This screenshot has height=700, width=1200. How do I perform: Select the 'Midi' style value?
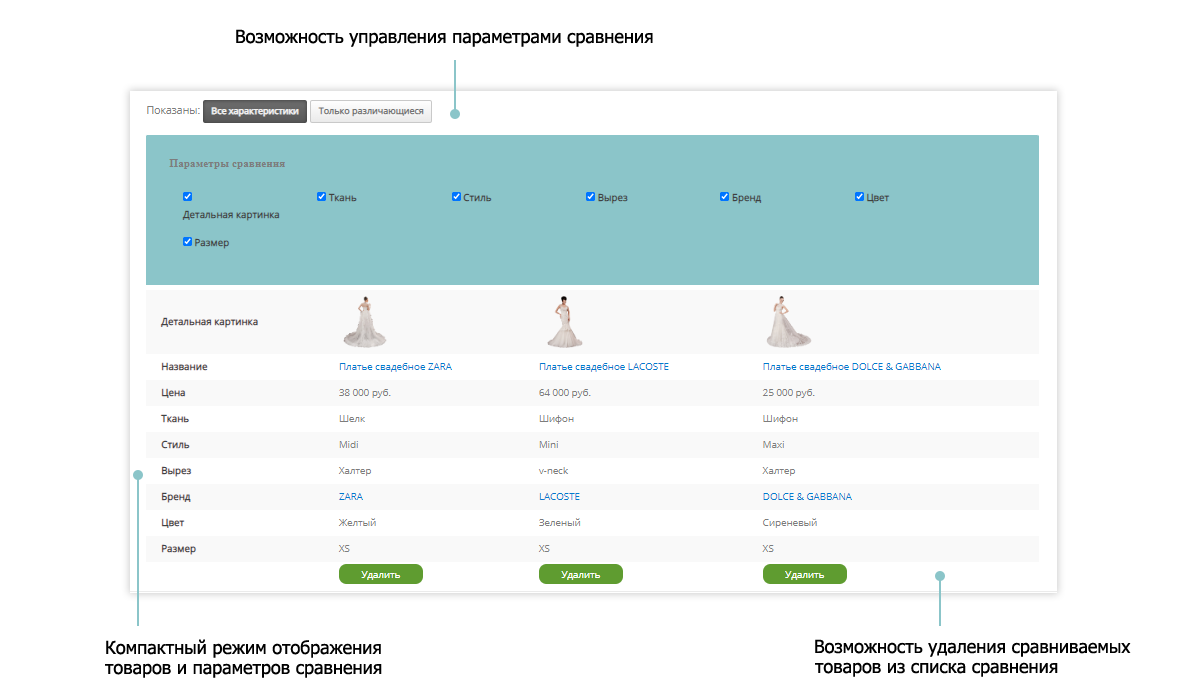pos(349,445)
